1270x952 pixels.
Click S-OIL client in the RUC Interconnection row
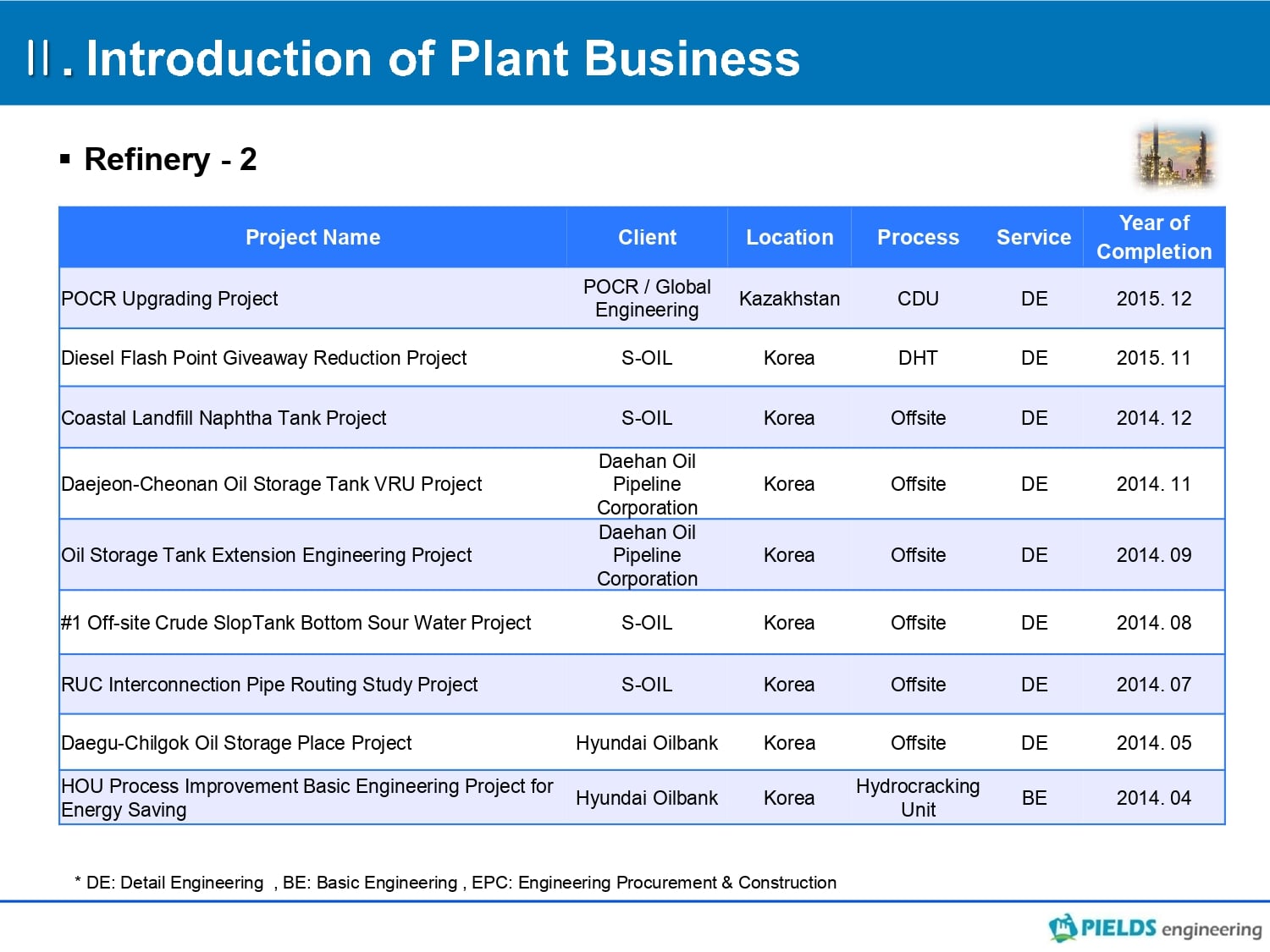[647, 685]
